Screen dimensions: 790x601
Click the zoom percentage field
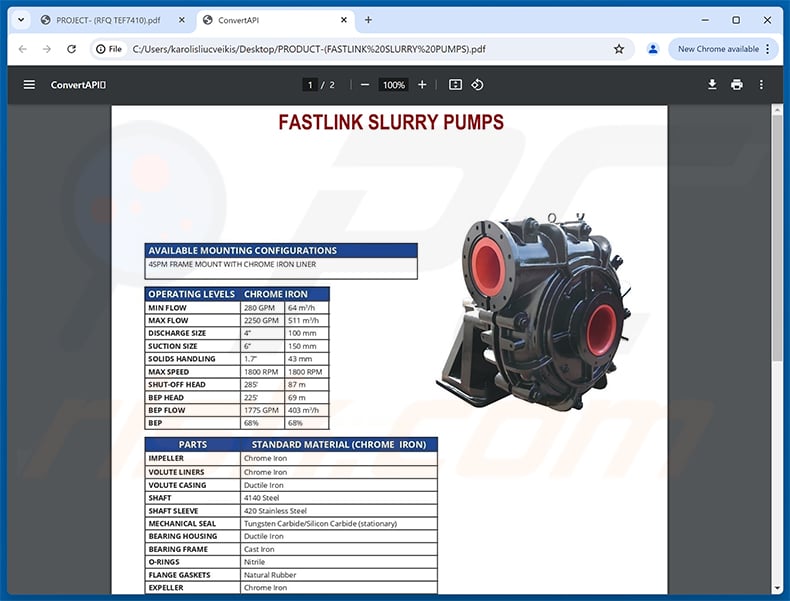[393, 85]
